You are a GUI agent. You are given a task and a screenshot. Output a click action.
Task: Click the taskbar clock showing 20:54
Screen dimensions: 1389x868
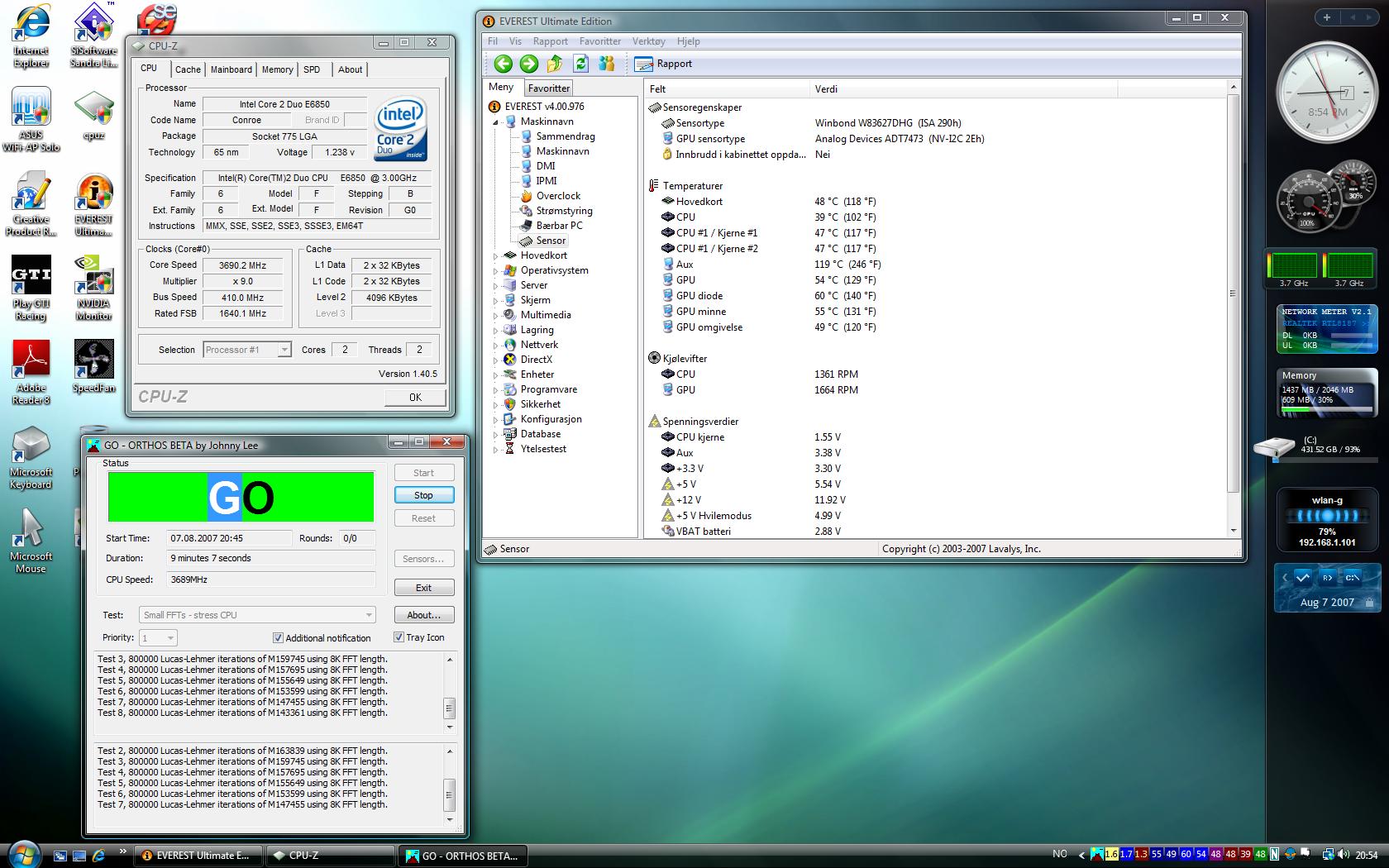(x=1366, y=856)
